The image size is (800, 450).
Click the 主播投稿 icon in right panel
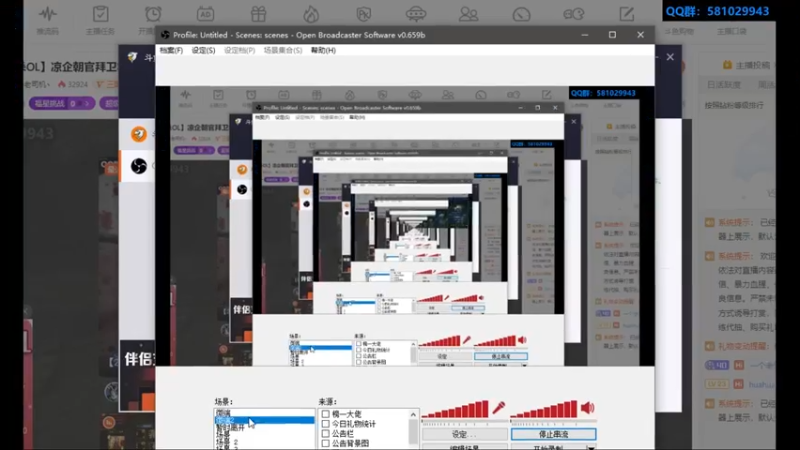[728, 65]
